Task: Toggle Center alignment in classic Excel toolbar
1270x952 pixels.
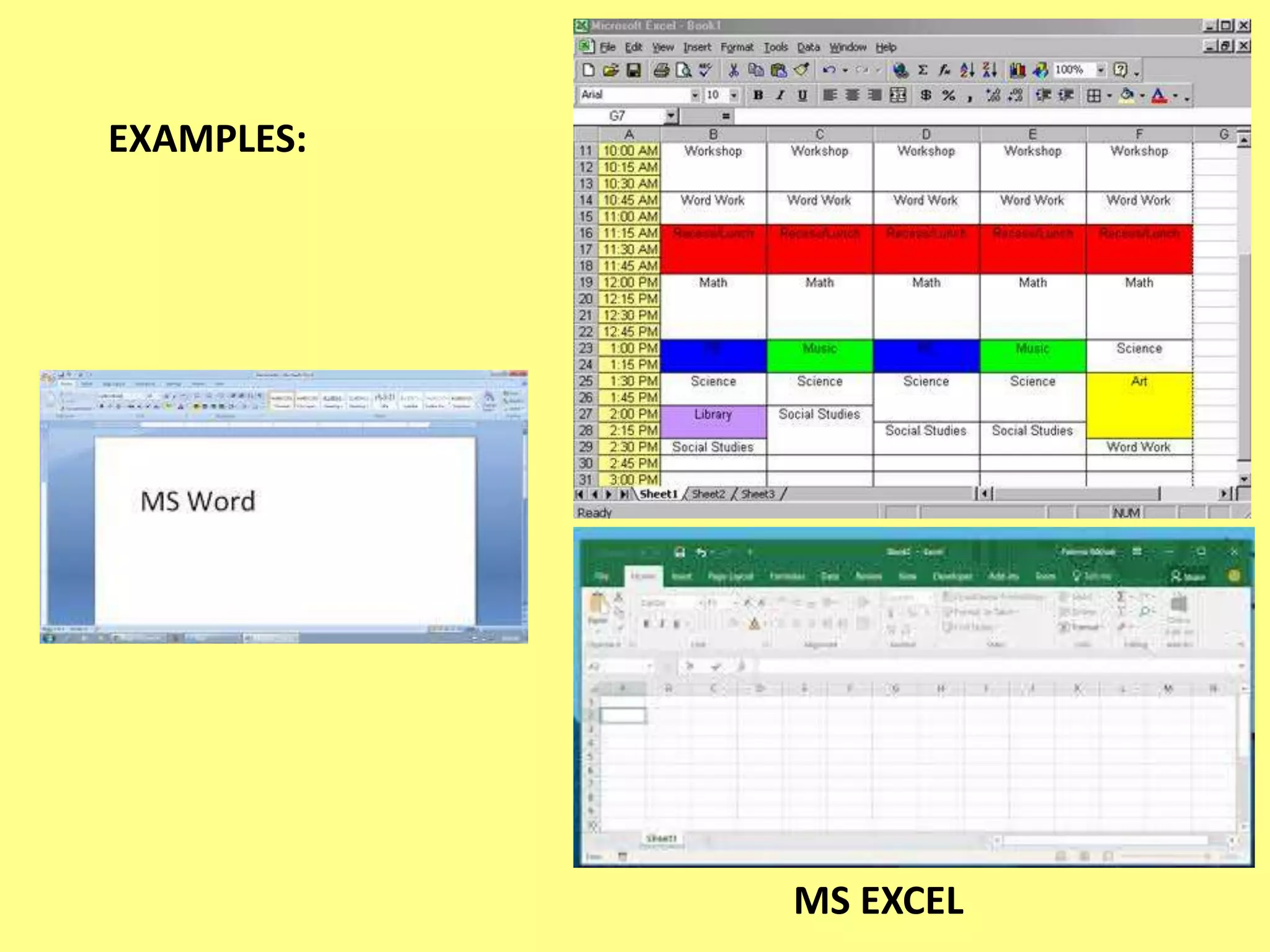Action: pyautogui.click(x=853, y=95)
